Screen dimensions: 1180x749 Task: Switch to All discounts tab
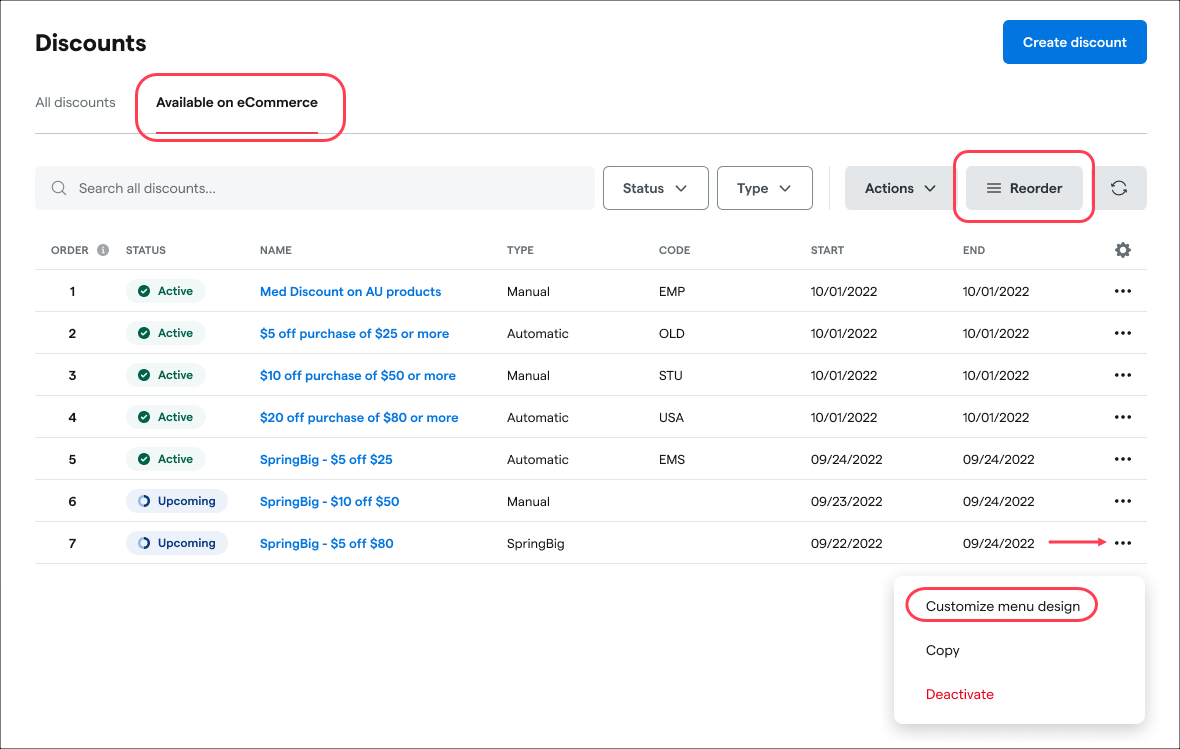pos(75,102)
